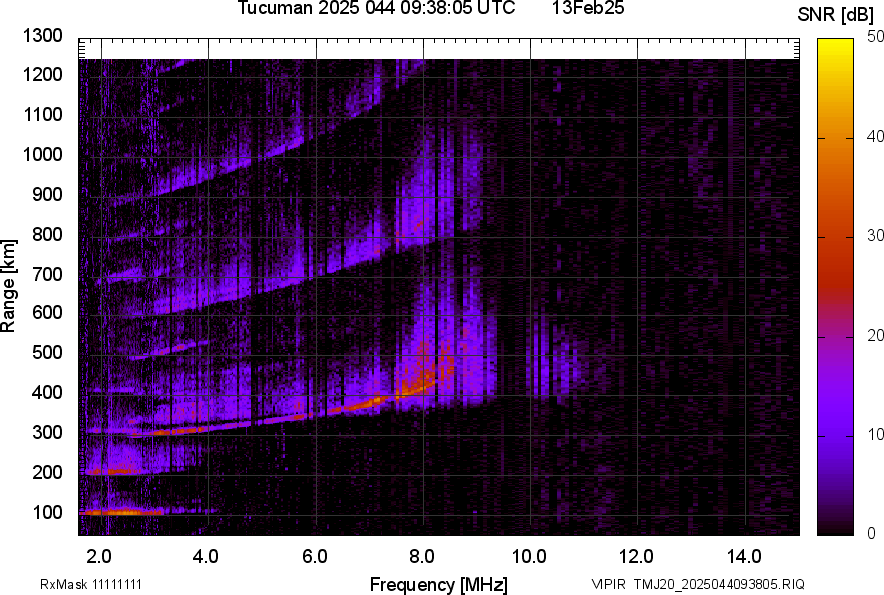The height and width of the screenshot is (595, 884).
Task: Click the 100 tick on the range axis
Action: 48,512
